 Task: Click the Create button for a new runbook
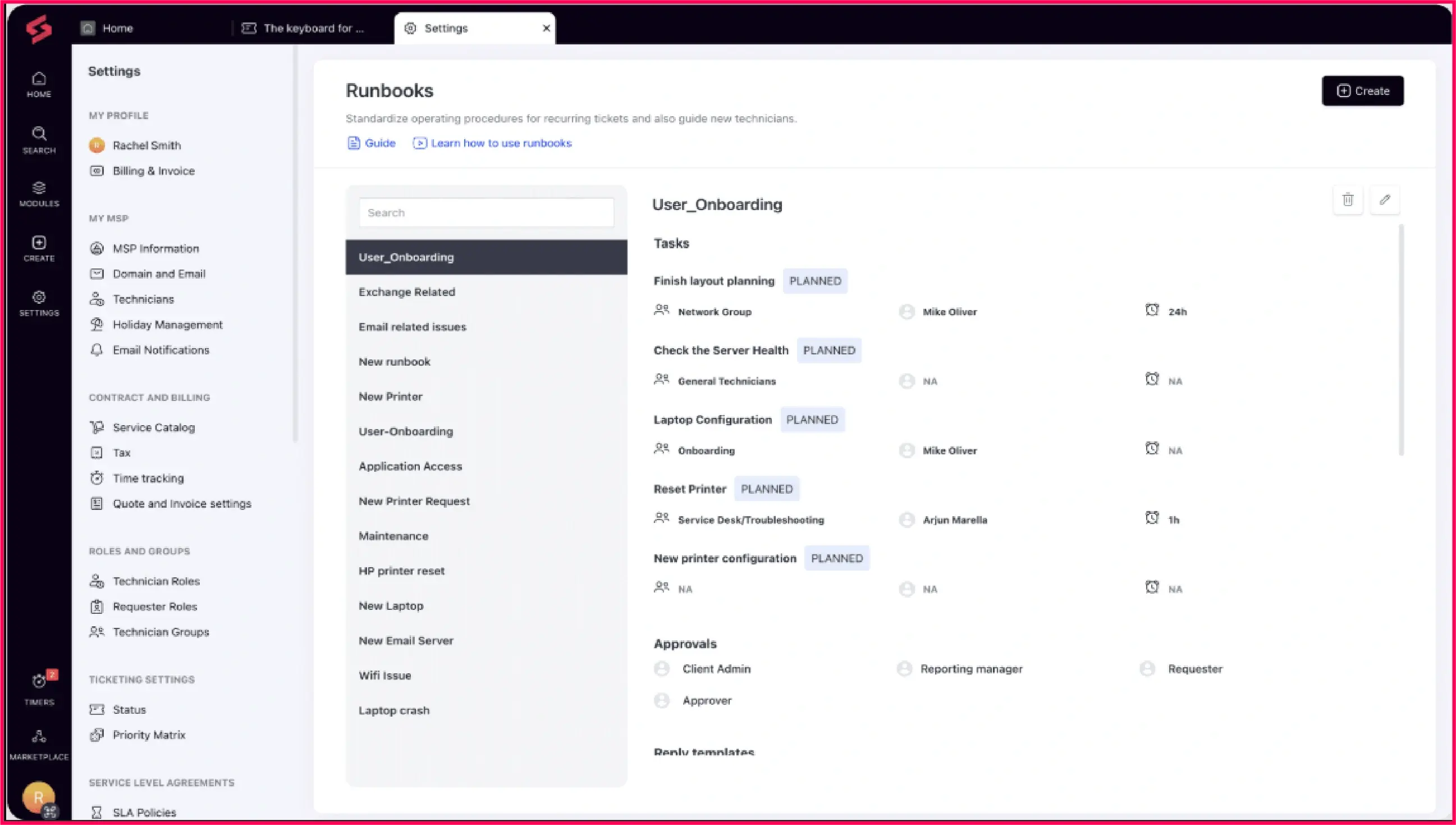(x=1363, y=90)
